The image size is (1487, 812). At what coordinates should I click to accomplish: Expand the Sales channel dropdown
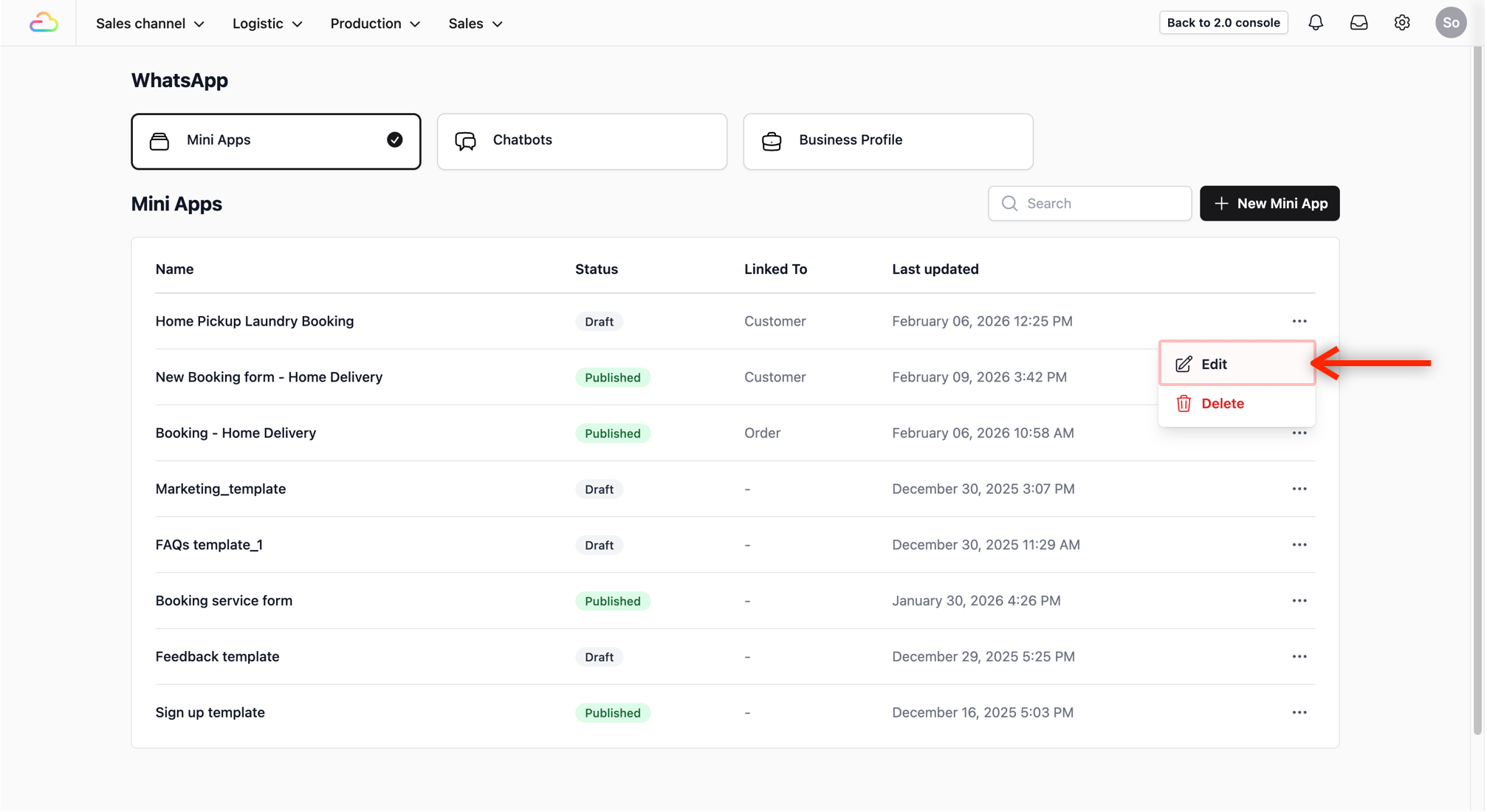click(150, 24)
